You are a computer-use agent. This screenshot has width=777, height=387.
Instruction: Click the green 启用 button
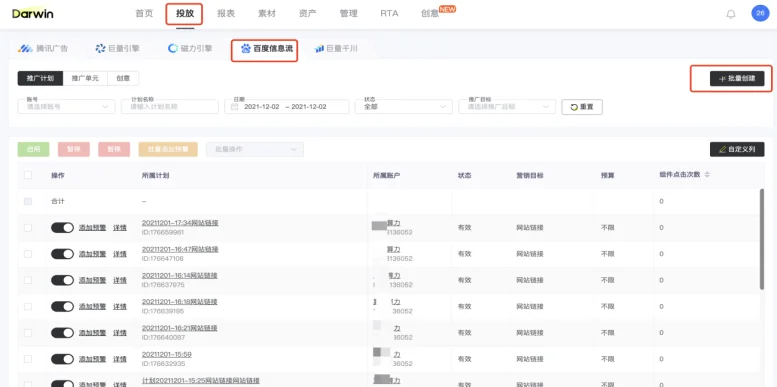point(33,149)
